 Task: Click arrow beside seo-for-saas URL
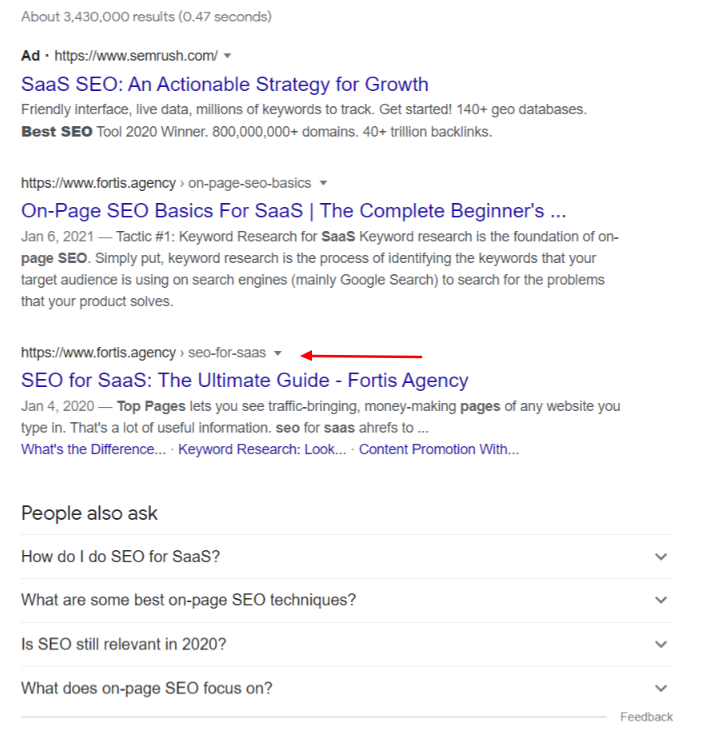point(278,353)
